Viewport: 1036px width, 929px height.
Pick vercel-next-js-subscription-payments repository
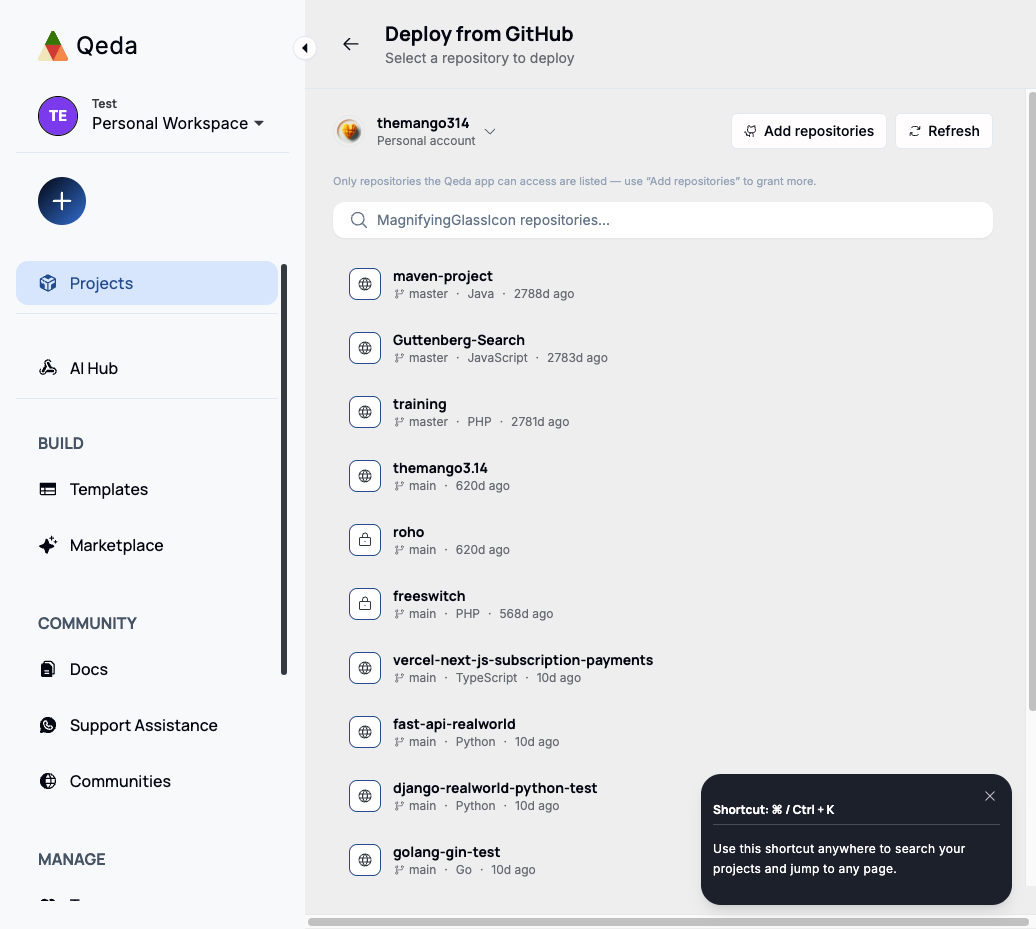(x=663, y=668)
